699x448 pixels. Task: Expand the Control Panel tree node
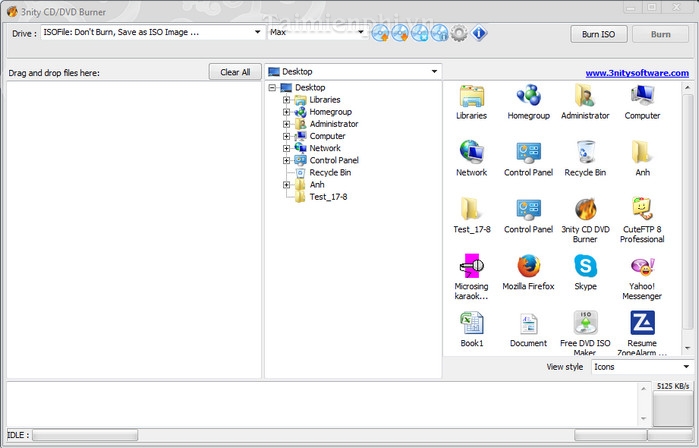click(286, 160)
